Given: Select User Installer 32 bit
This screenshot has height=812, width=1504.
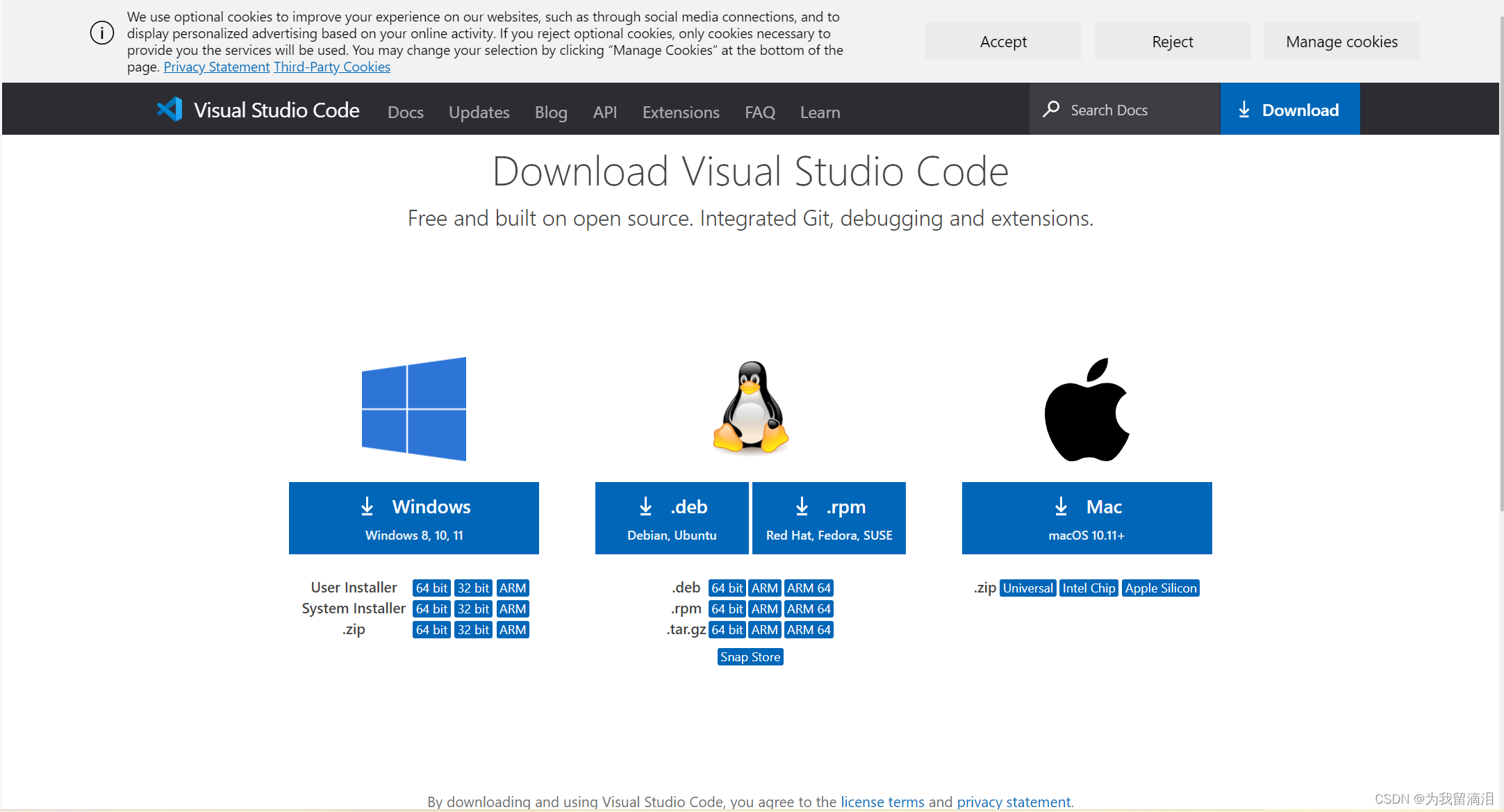Looking at the screenshot, I should 473,588.
